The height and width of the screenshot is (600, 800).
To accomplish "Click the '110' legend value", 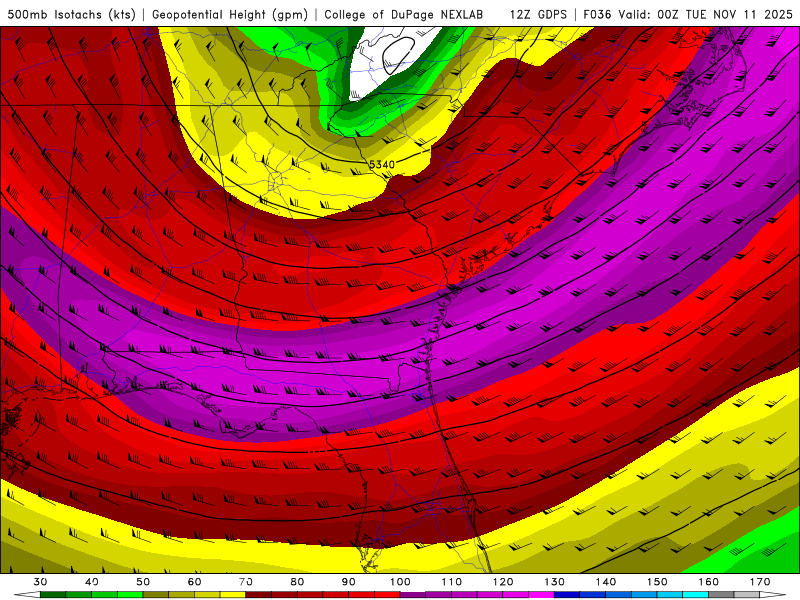I will (452, 582).
